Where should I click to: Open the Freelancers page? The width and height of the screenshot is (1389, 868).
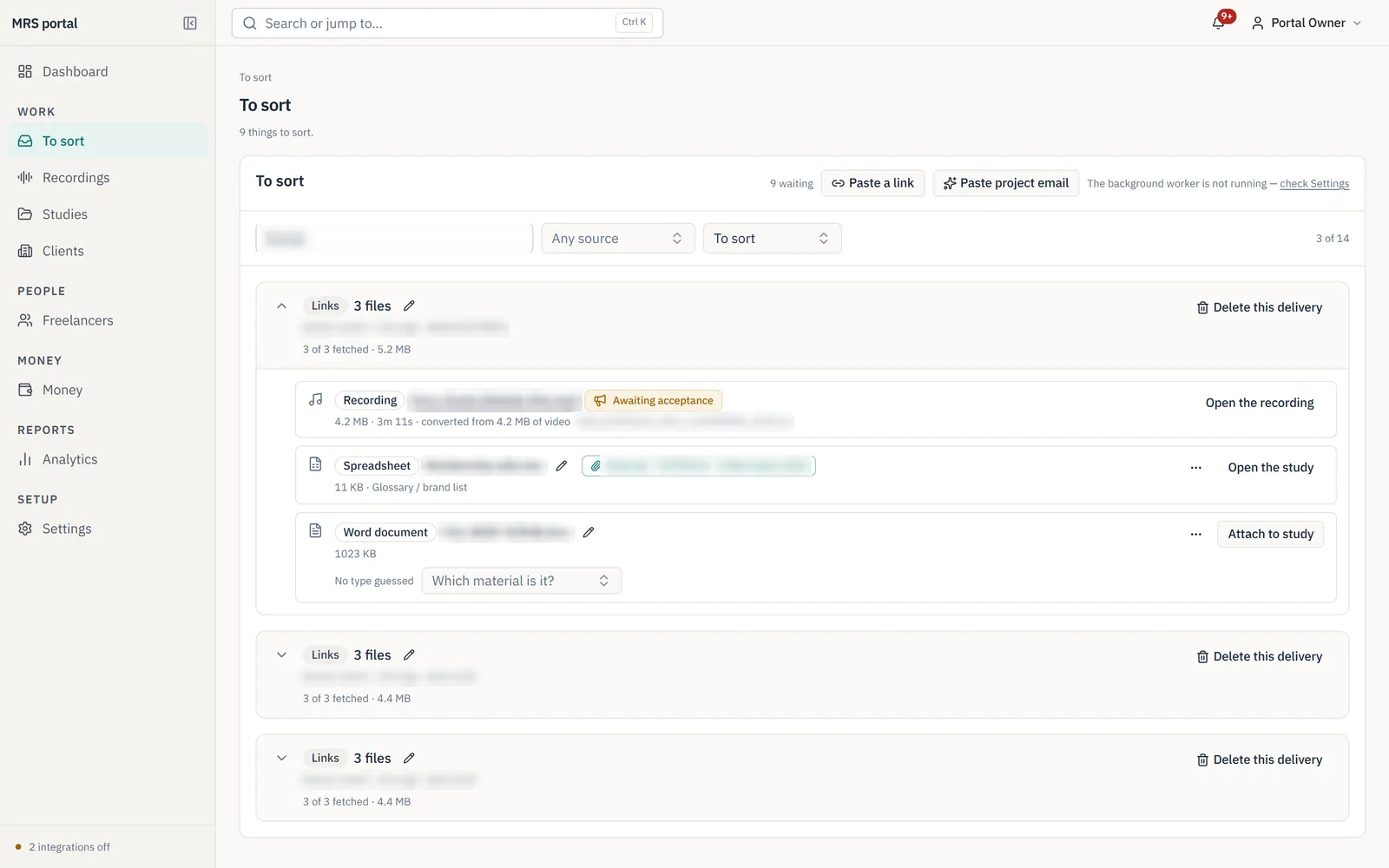[108, 320]
